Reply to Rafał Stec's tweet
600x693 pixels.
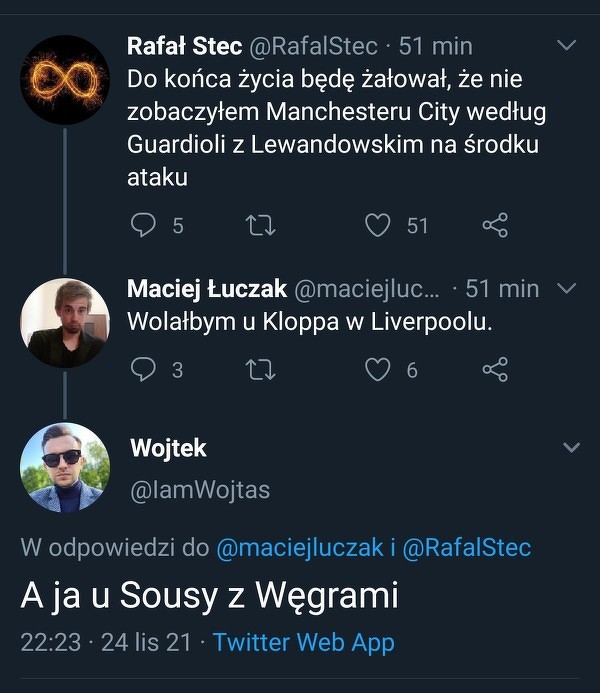pos(144,225)
